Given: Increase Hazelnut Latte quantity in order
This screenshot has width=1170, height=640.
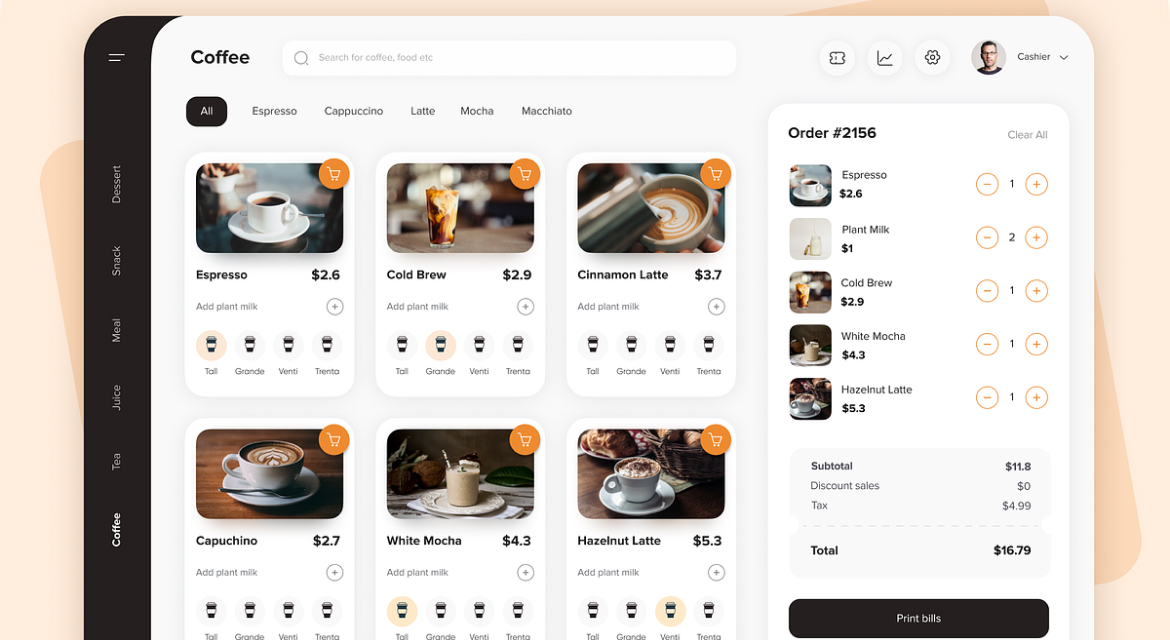Looking at the screenshot, I should 1036,398.
